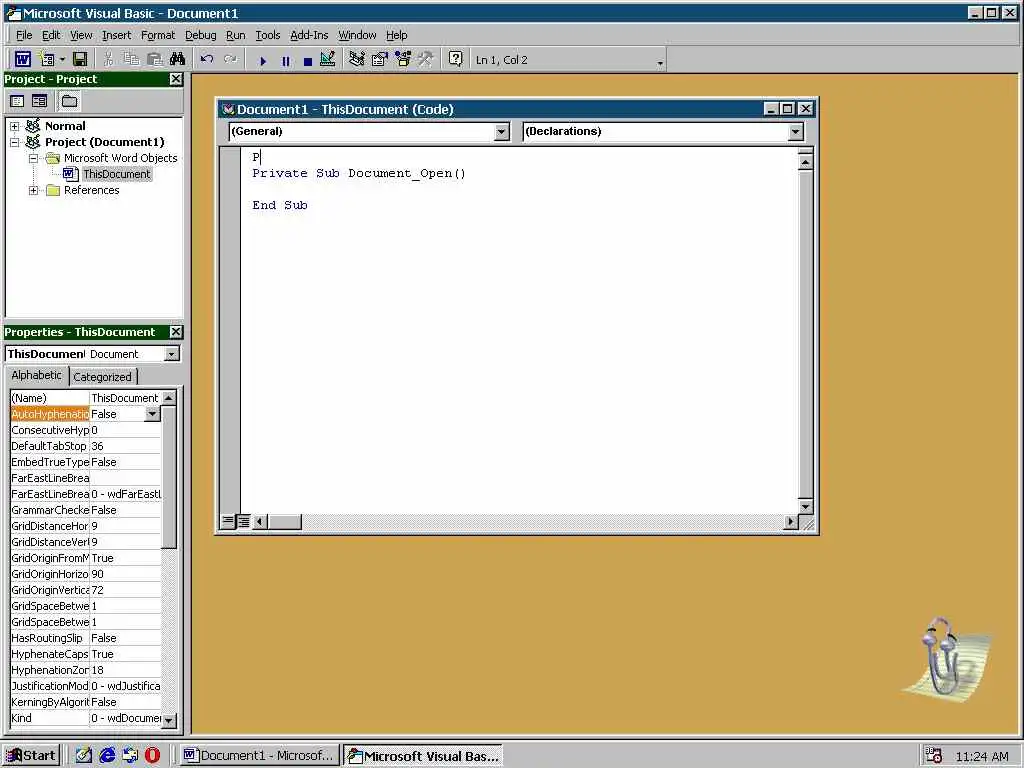Collapse the Project (Document1) node
Viewport: 1024px width, 768px height.
(x=14, y=142)
